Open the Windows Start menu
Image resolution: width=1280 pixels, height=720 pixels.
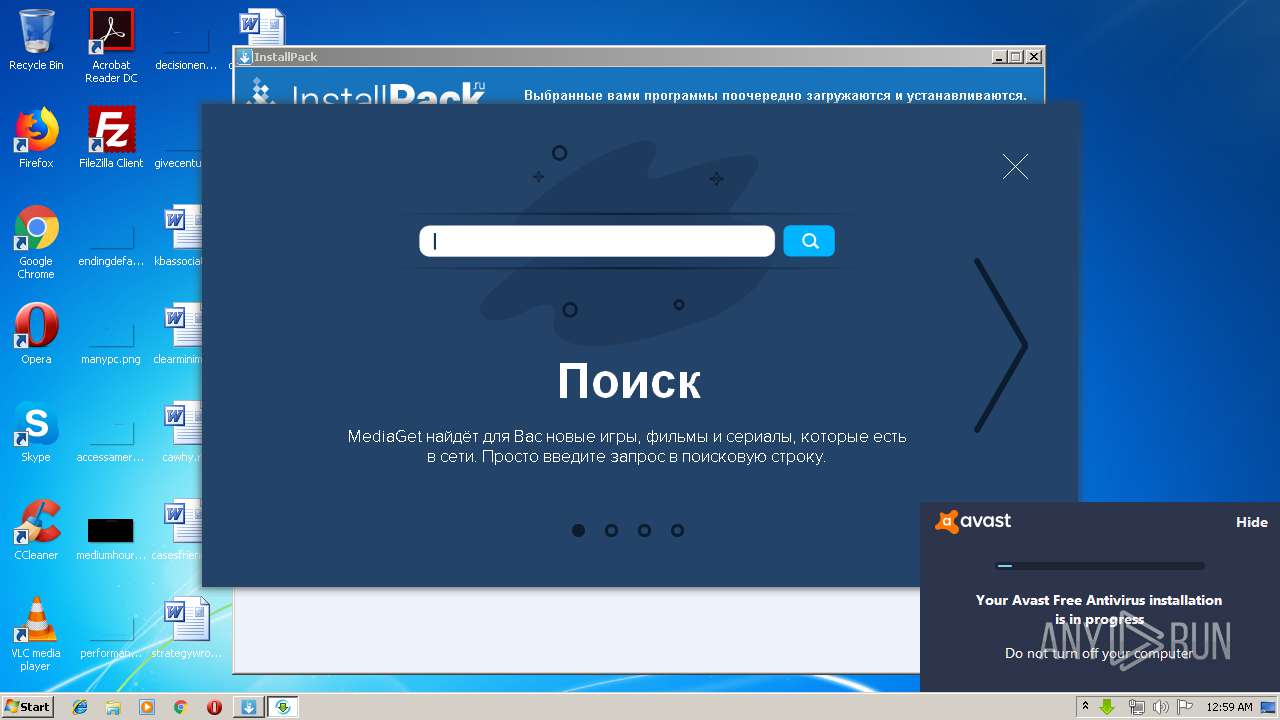pyautogui.click(x=27, y=706)
